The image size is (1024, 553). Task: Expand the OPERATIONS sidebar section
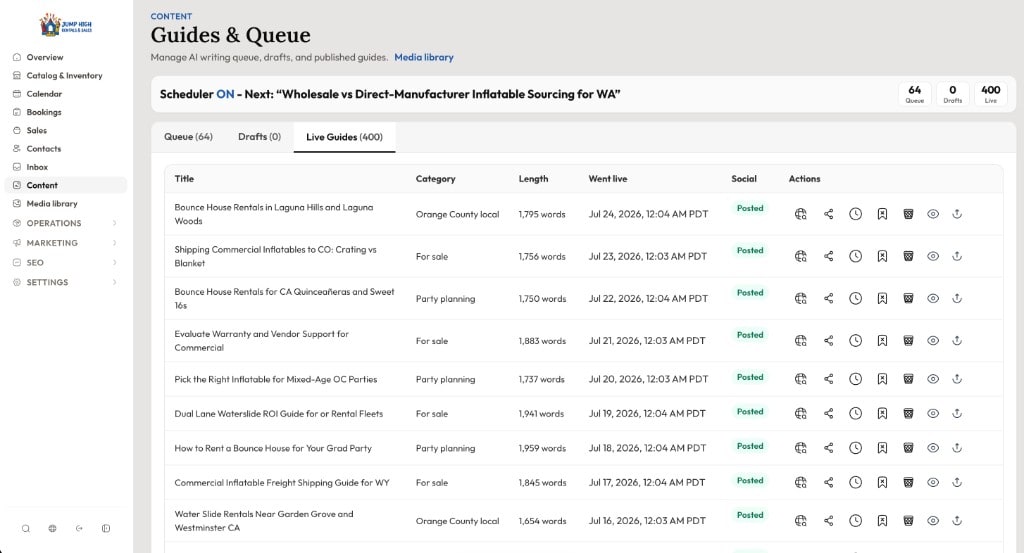click(65, 223)
